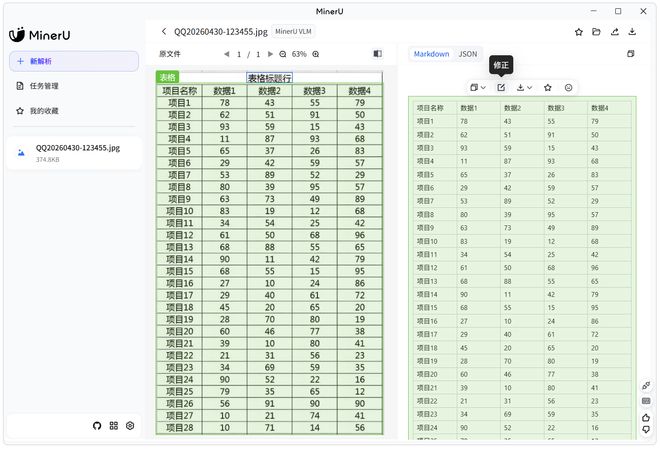Screen dimensions: 660x449
Task: Open the folder icon in the top header
Action: click(x=596, y=32)
